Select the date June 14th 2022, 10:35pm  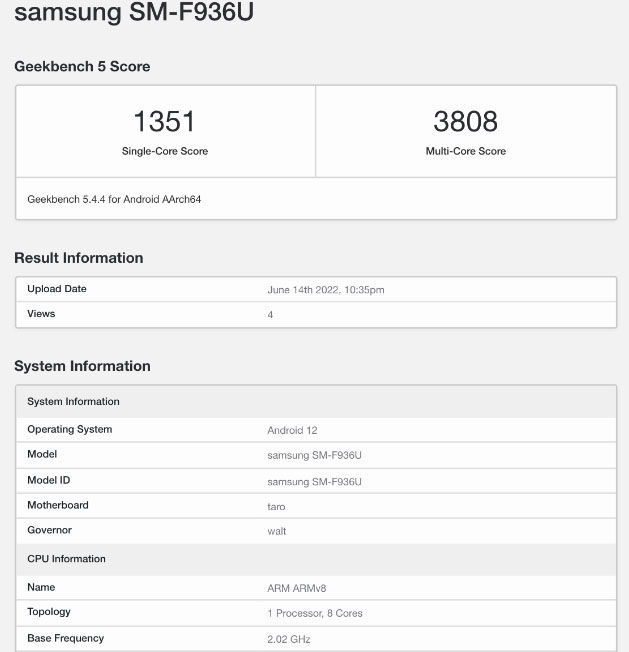pyautogui.click(x=326, y=290)
